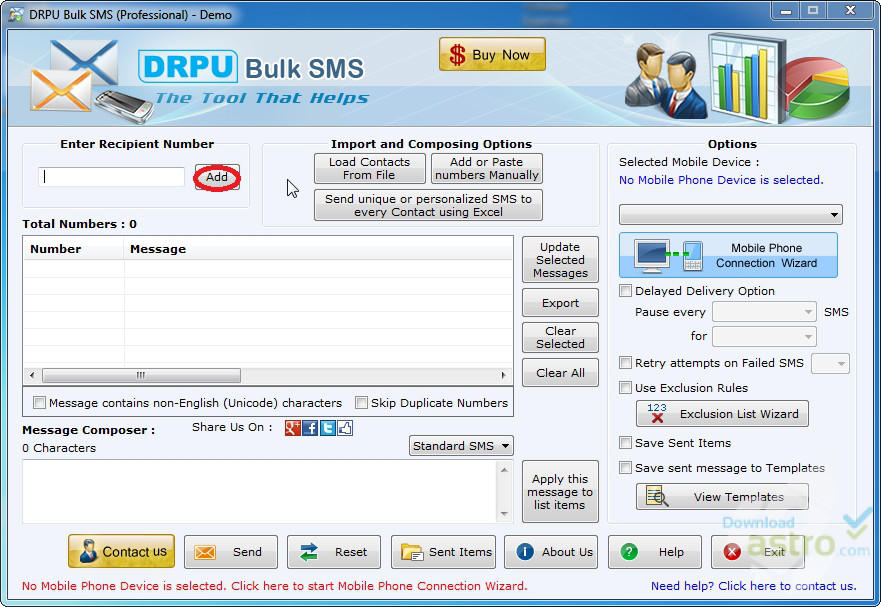This screenshot has width=881, height=607.
Task: Click the Reset button
Action: tap(334, 552)
